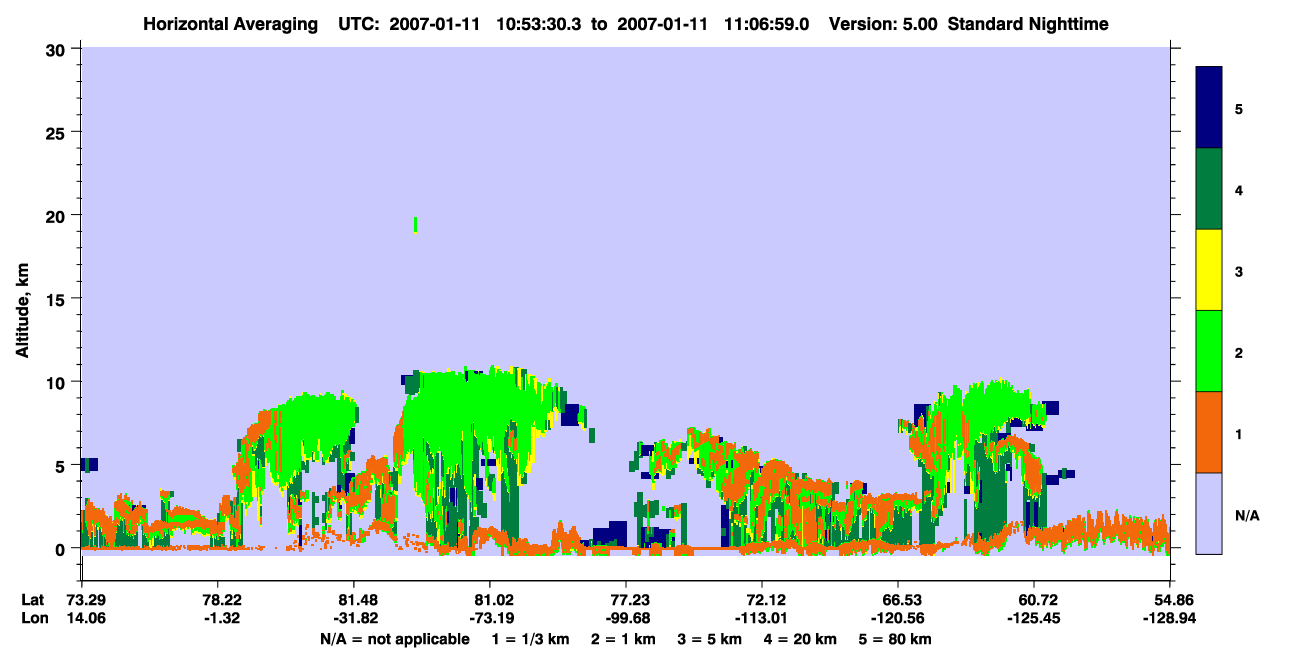Click the 'Altitude, km' axis label
Image resolution: width=1300 pixels, height=667 pixels.
[x=21, y=299]
